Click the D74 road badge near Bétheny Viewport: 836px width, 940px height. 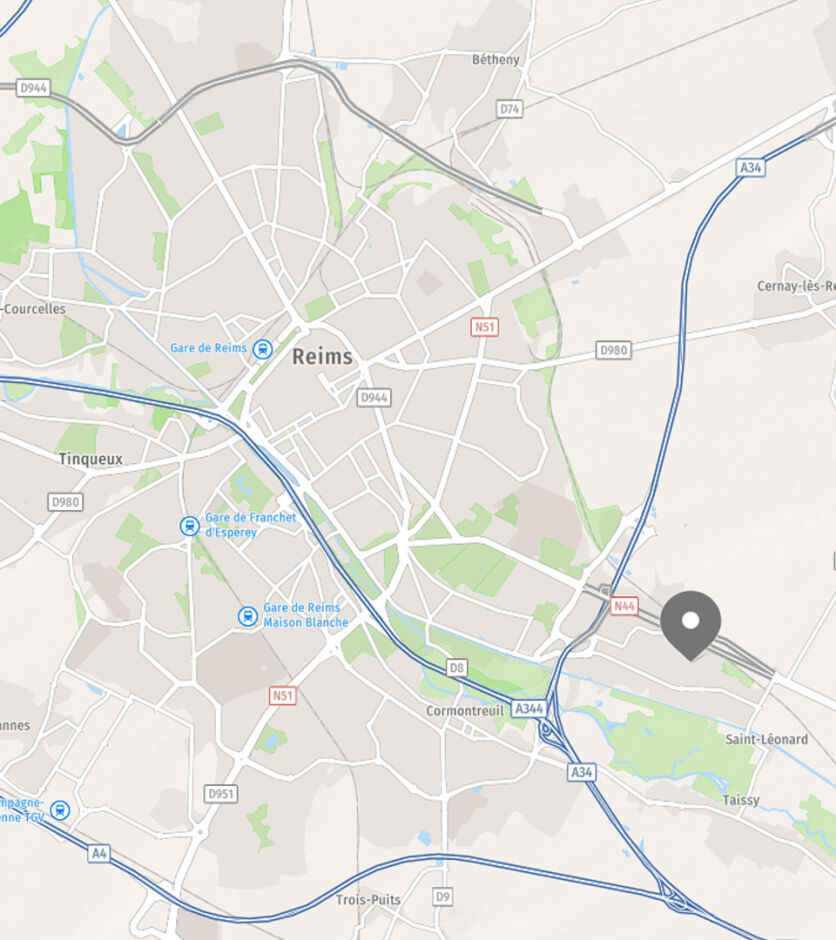point(510,109)
